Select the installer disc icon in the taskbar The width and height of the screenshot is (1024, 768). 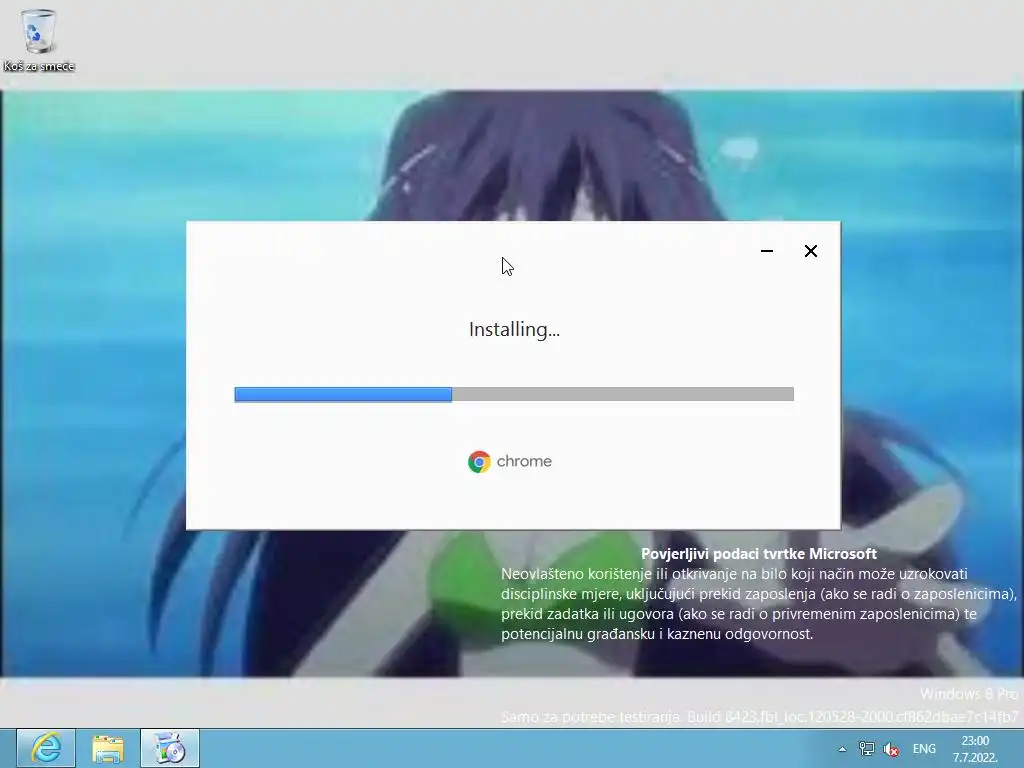pyautogui.click(x=170, y=748)
